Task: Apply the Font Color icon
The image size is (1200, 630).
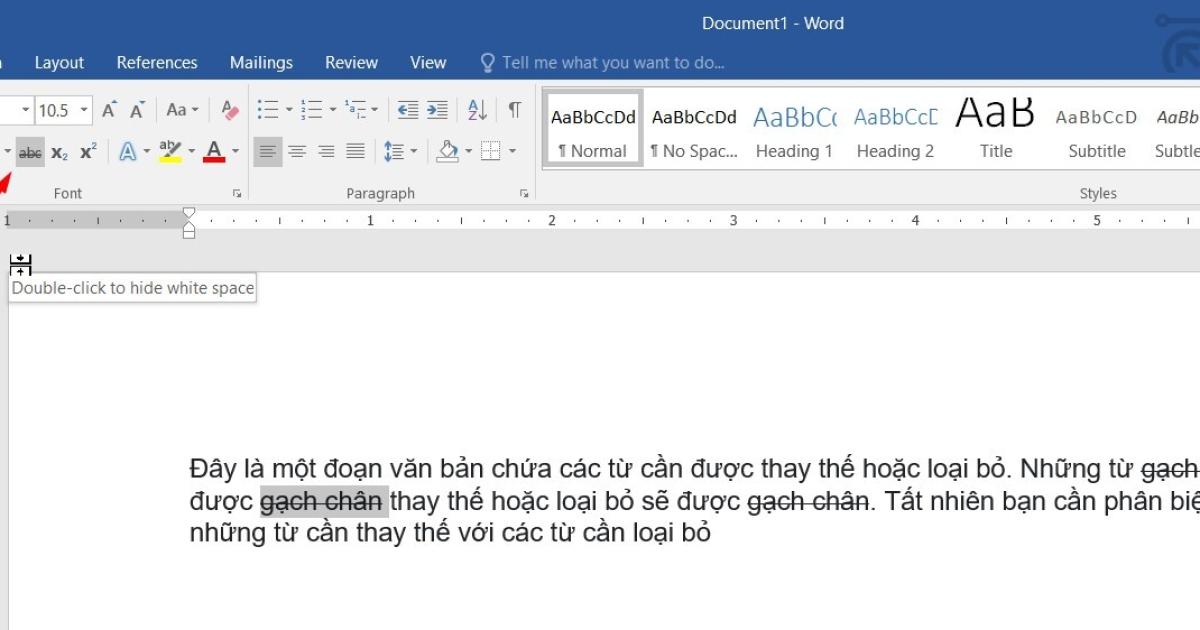Action: [214, 153]
